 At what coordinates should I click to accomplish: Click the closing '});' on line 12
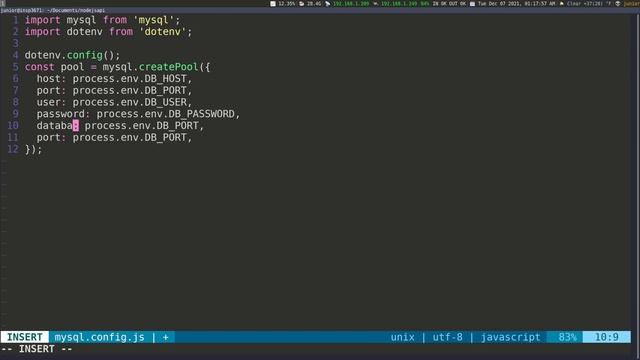pos(33,149)
